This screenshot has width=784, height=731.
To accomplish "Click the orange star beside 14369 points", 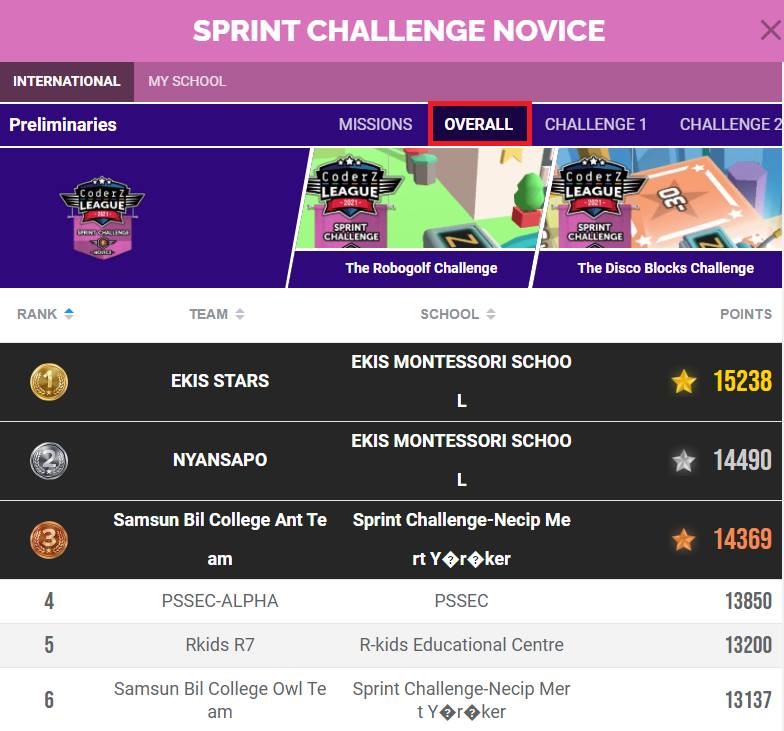I will click(x=684, y=540).
